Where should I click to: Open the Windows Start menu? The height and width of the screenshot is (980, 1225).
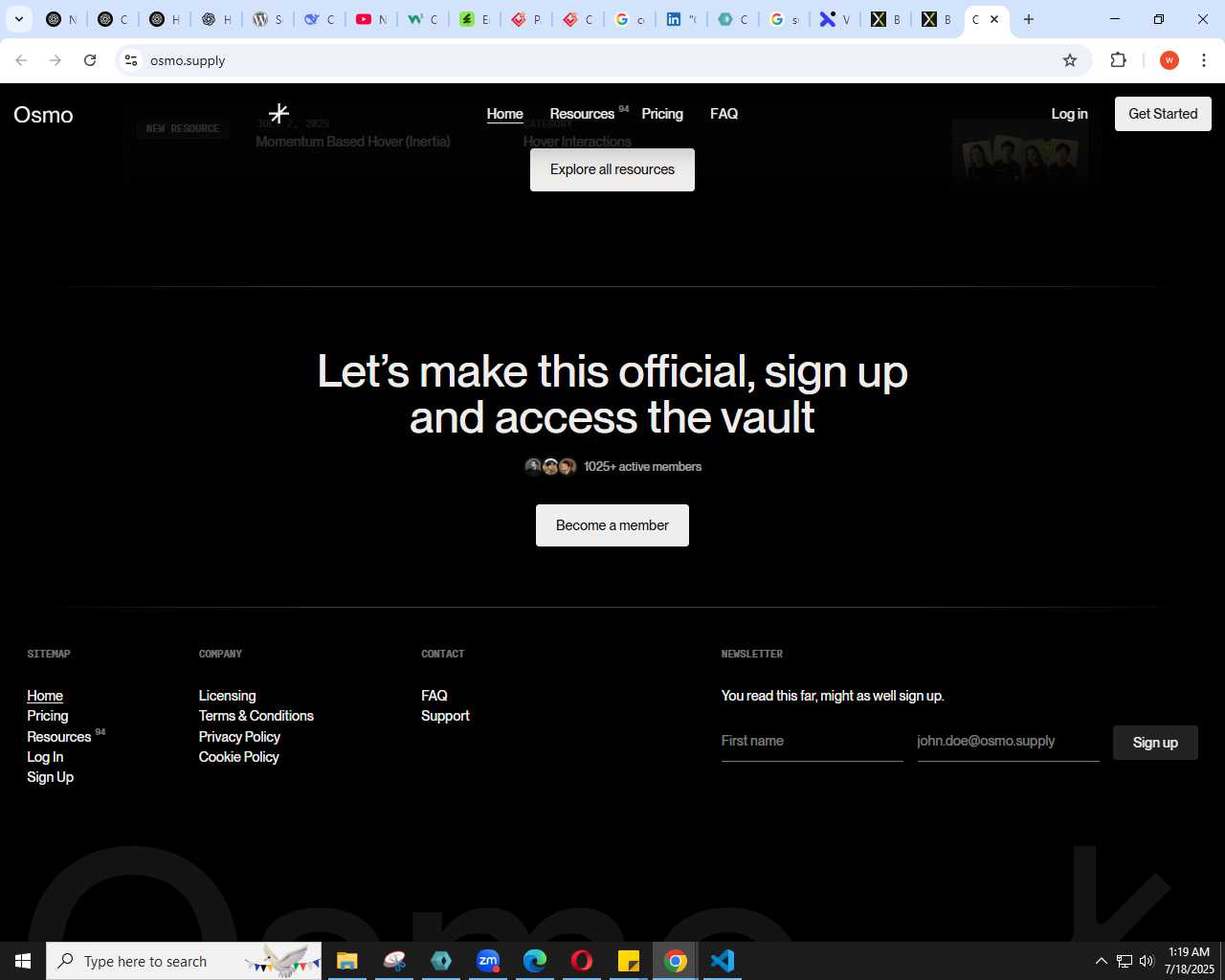23,961
